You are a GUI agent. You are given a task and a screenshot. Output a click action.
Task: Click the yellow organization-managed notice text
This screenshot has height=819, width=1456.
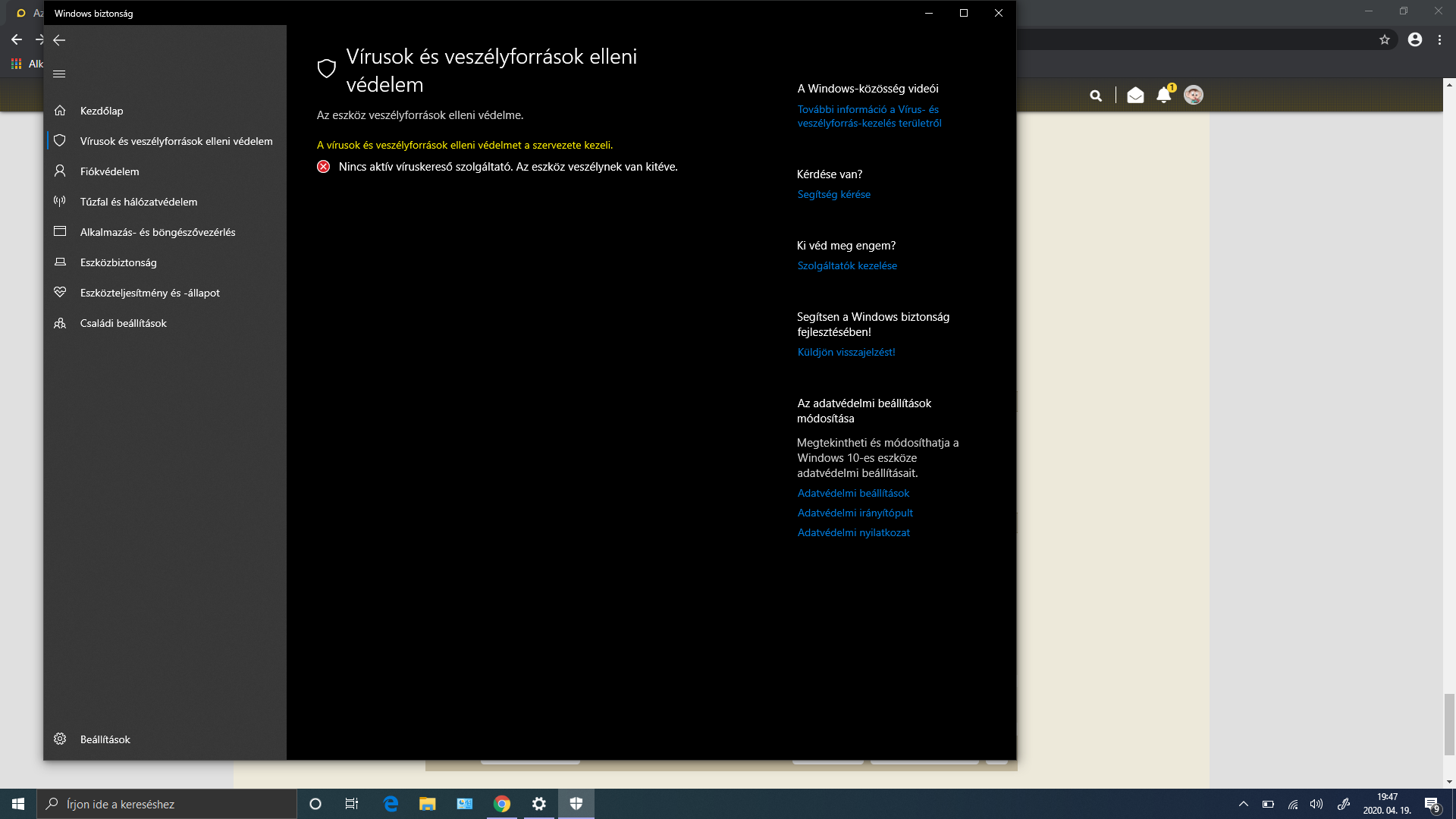465,145
